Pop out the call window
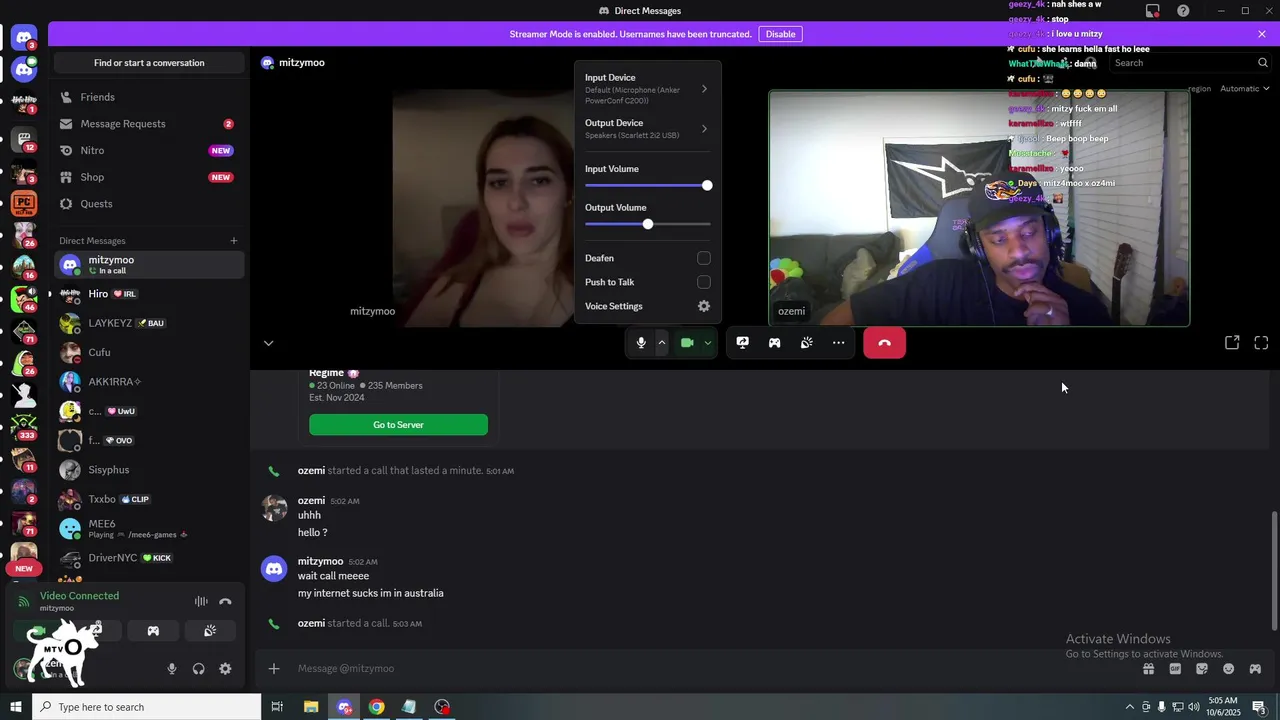1280x720 pixels. (1232, 343)
